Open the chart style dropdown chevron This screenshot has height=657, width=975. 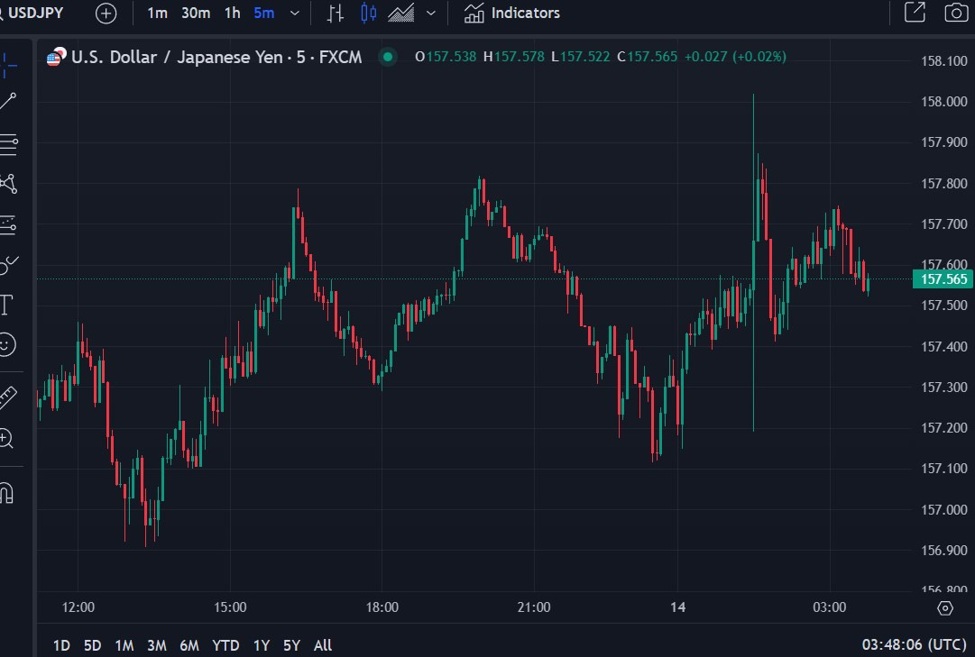coord(430,13)
